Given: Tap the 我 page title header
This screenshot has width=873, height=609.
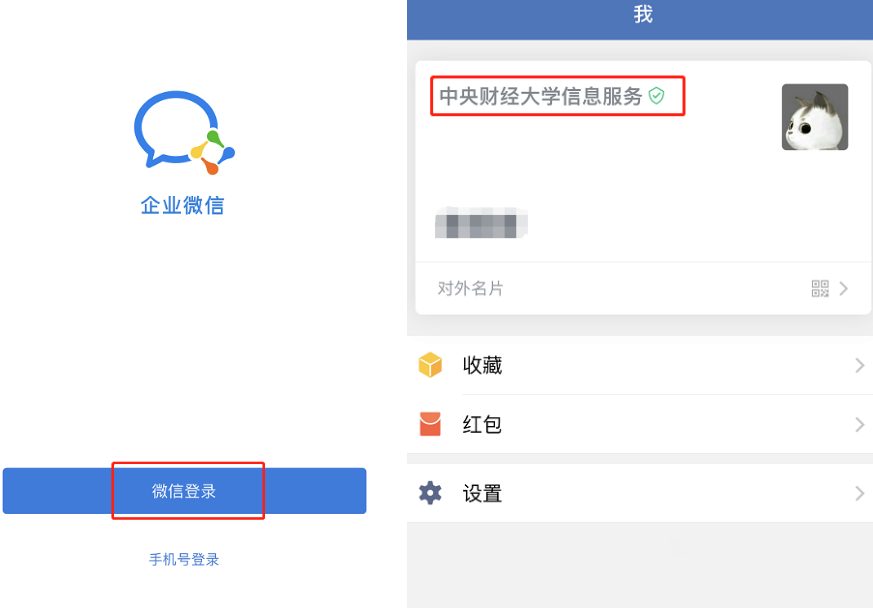Looking at the screenshot, I should point(643,14).
